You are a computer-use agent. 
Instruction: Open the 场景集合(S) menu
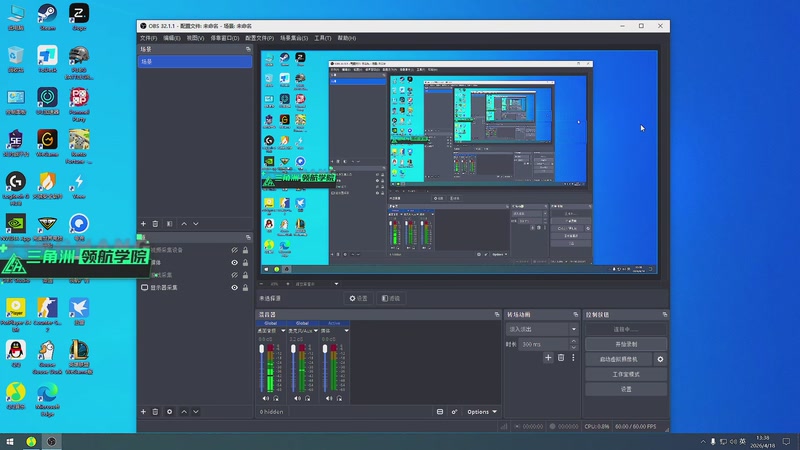[x=294, y=38]
